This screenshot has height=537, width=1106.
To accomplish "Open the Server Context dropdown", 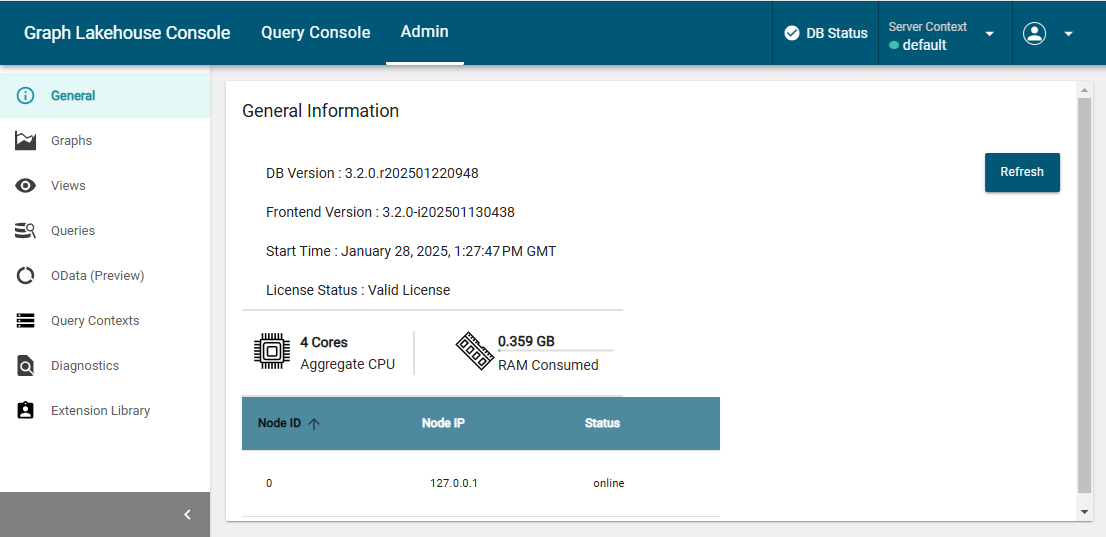I will [x=989, y=34].
